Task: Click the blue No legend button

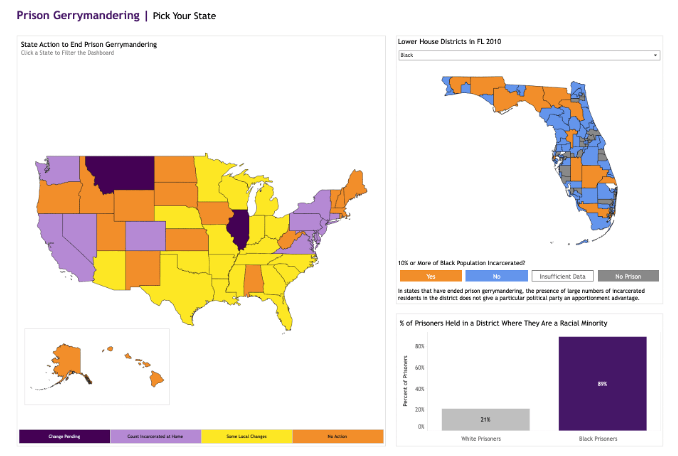Action: pyautogui.click(x=496, y=275)
